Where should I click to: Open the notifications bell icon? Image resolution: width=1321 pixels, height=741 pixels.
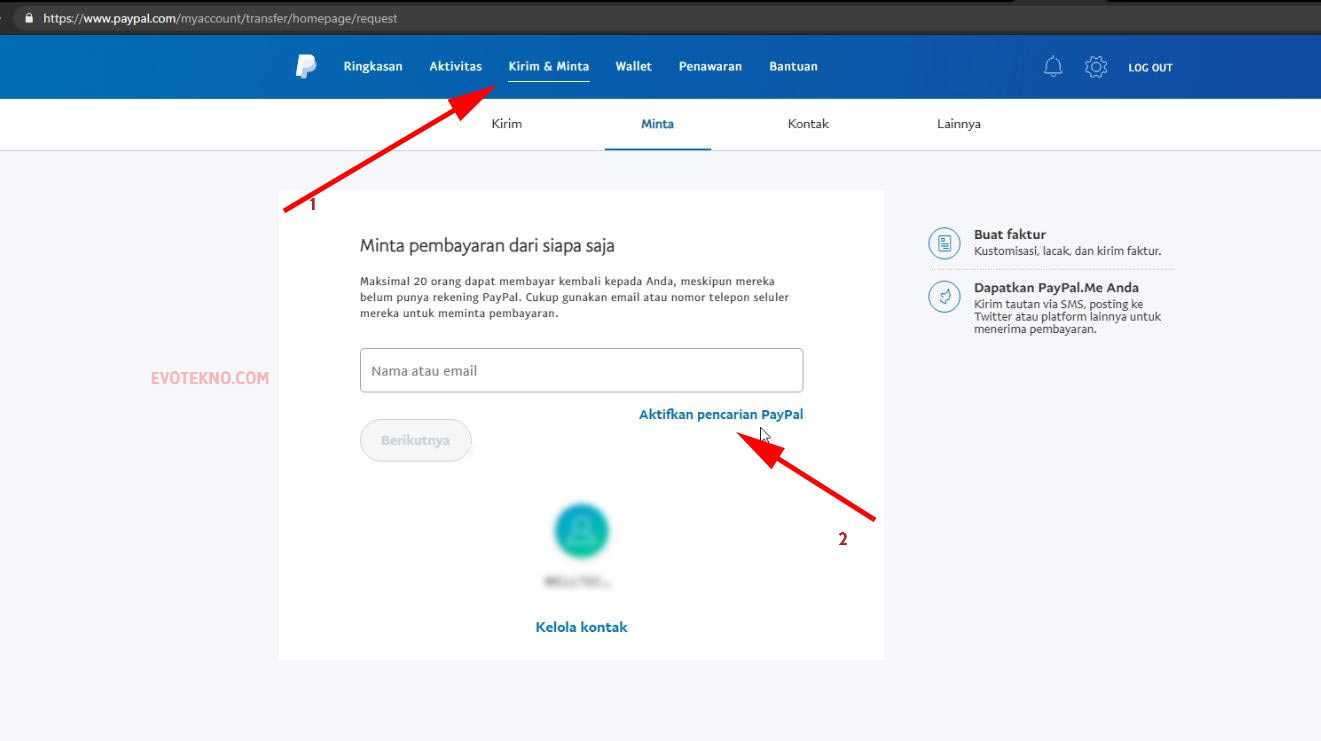point(1053,67)
